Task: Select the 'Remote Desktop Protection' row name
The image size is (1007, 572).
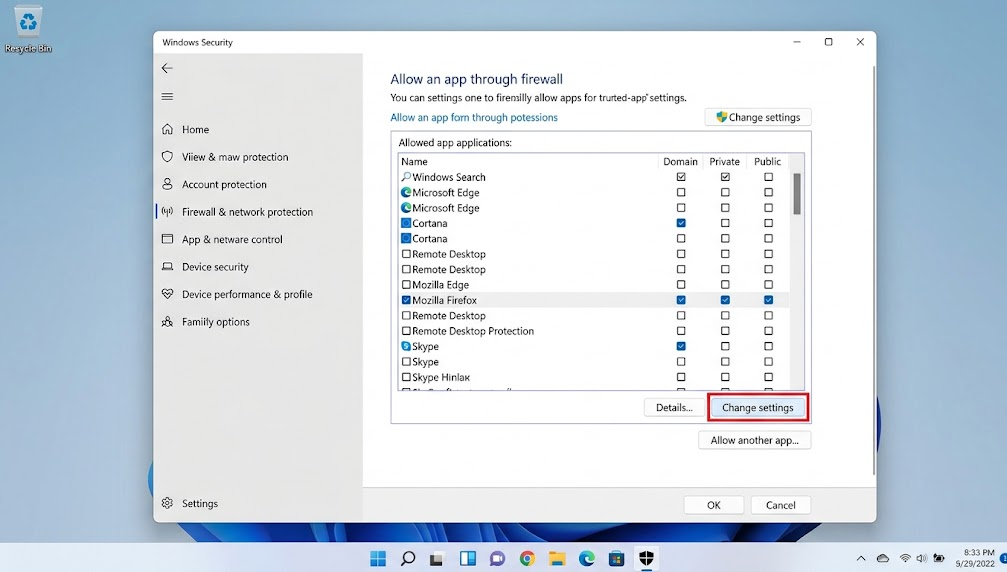Action: [x=473, y=331]
